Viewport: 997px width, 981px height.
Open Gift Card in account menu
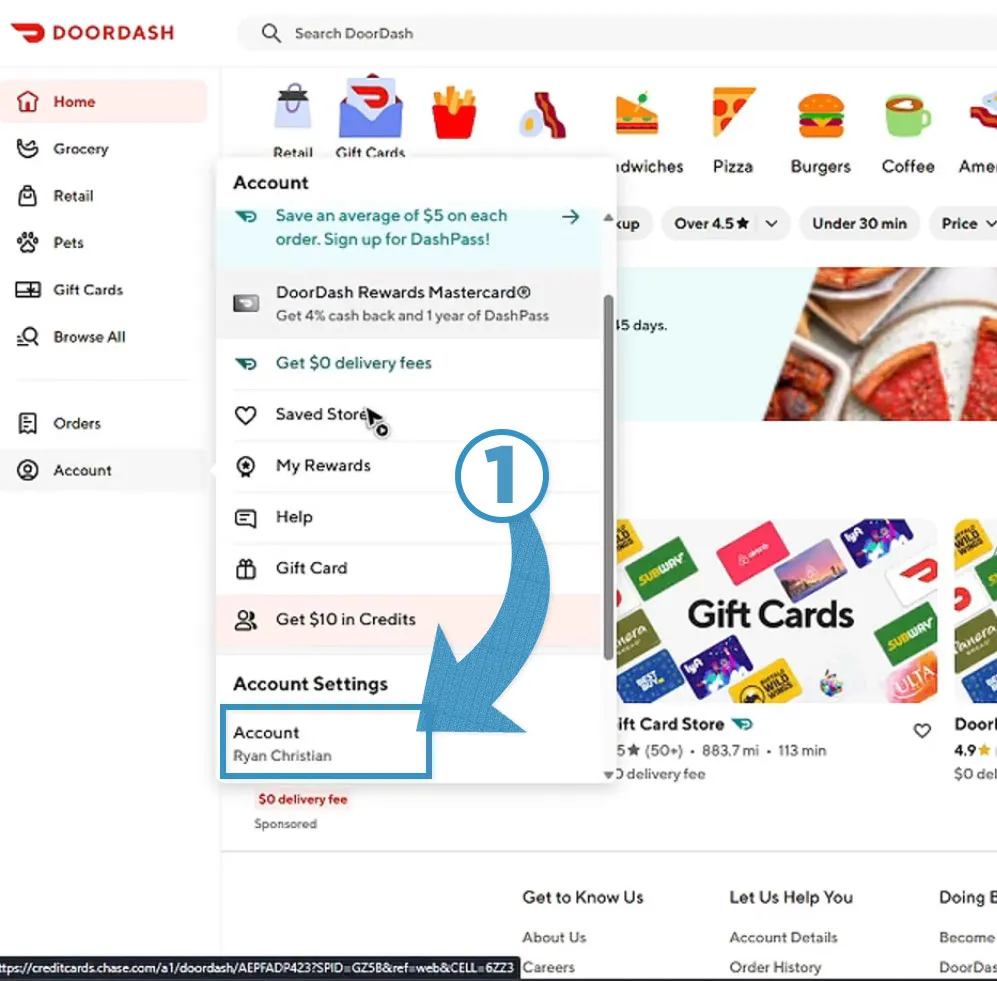tap(408, 568)
